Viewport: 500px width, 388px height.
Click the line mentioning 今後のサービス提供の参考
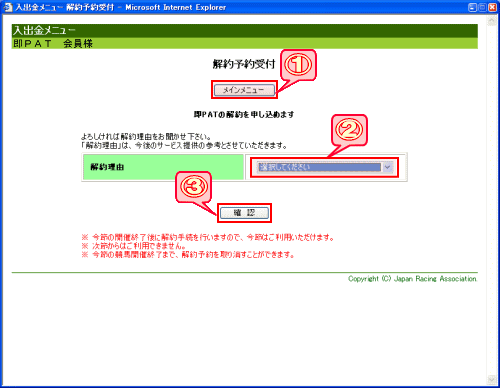[x=184, y=146]
